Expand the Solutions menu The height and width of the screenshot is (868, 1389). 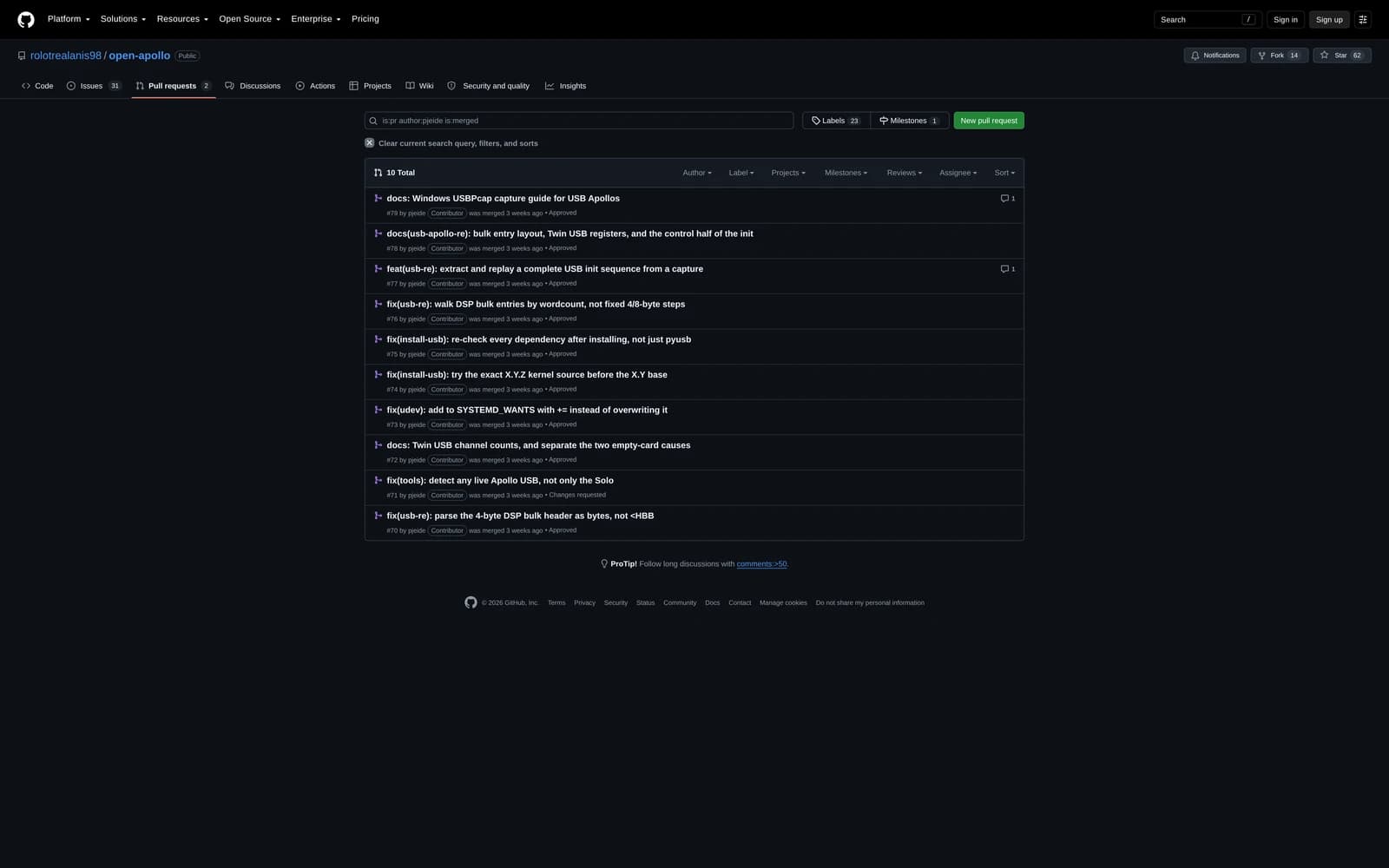pyautogui.click(x=122, y=19)
